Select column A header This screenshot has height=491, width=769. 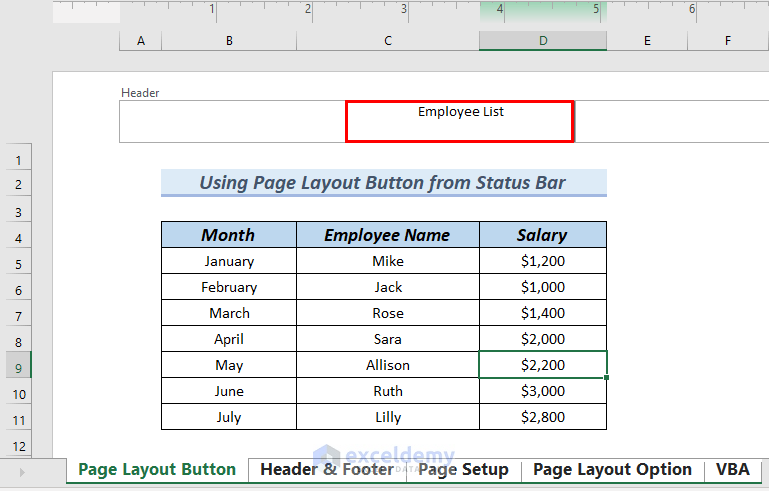[x=141, y=41]
